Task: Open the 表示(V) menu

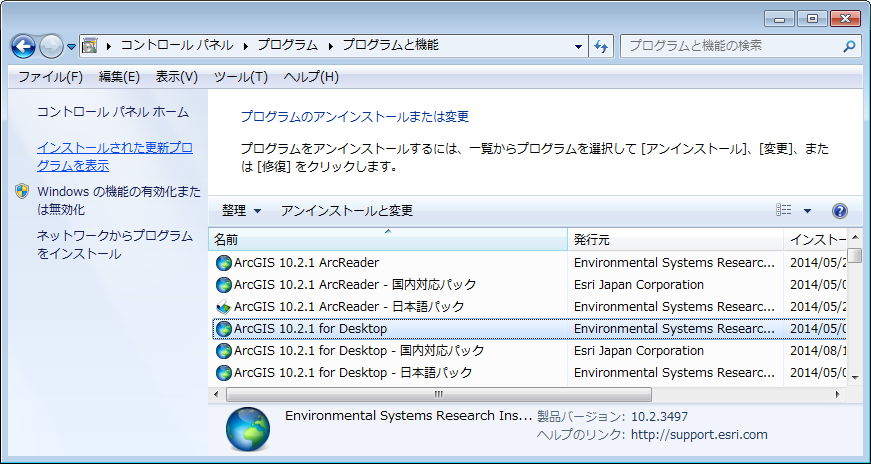Action: pos(177,77)
